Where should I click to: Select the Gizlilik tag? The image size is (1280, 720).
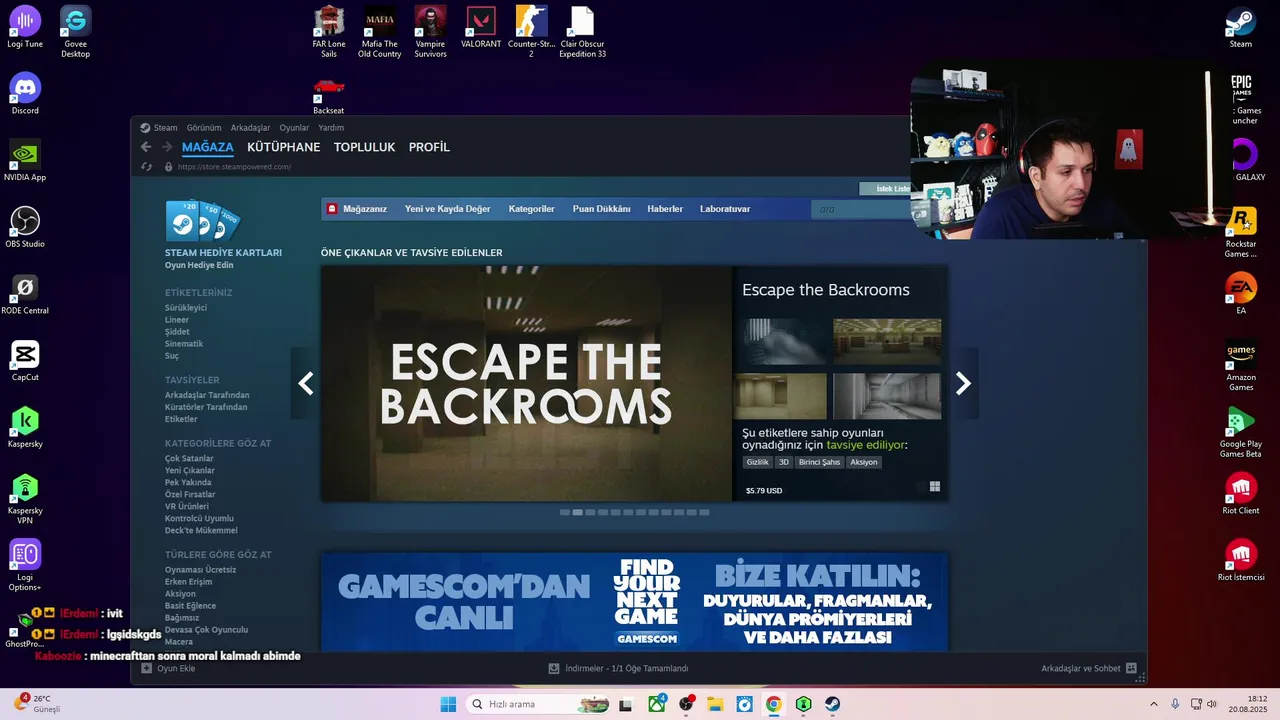(758, 462)
